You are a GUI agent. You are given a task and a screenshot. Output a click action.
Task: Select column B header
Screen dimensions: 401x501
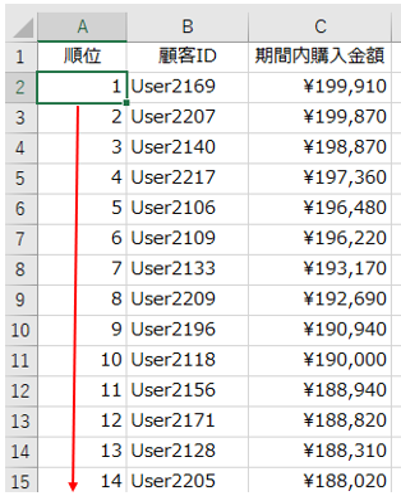click(x=188, y=27)
